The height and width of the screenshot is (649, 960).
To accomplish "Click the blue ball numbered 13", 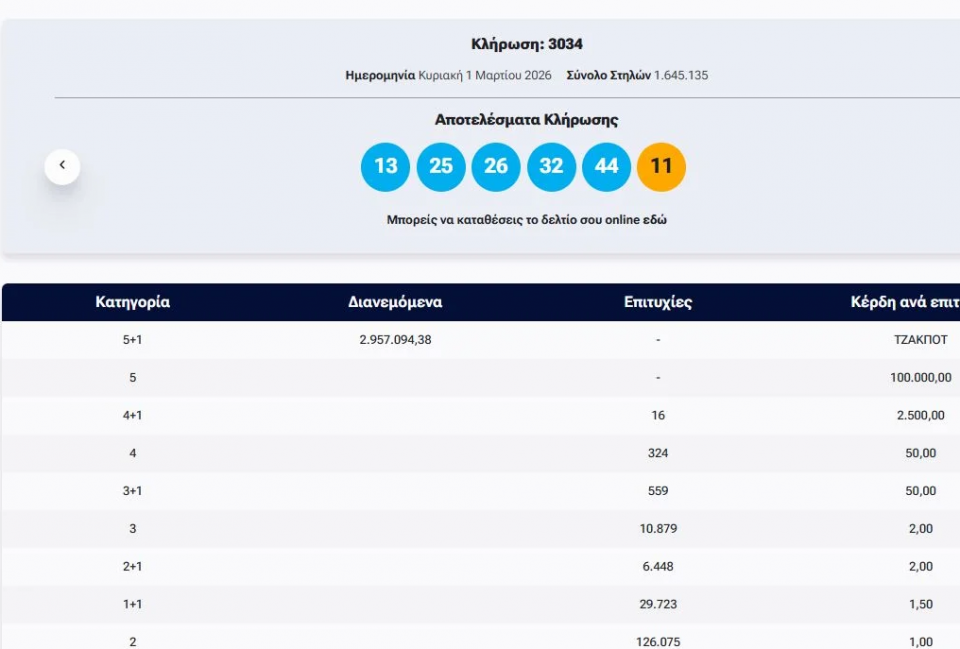I will click(385, 167).
